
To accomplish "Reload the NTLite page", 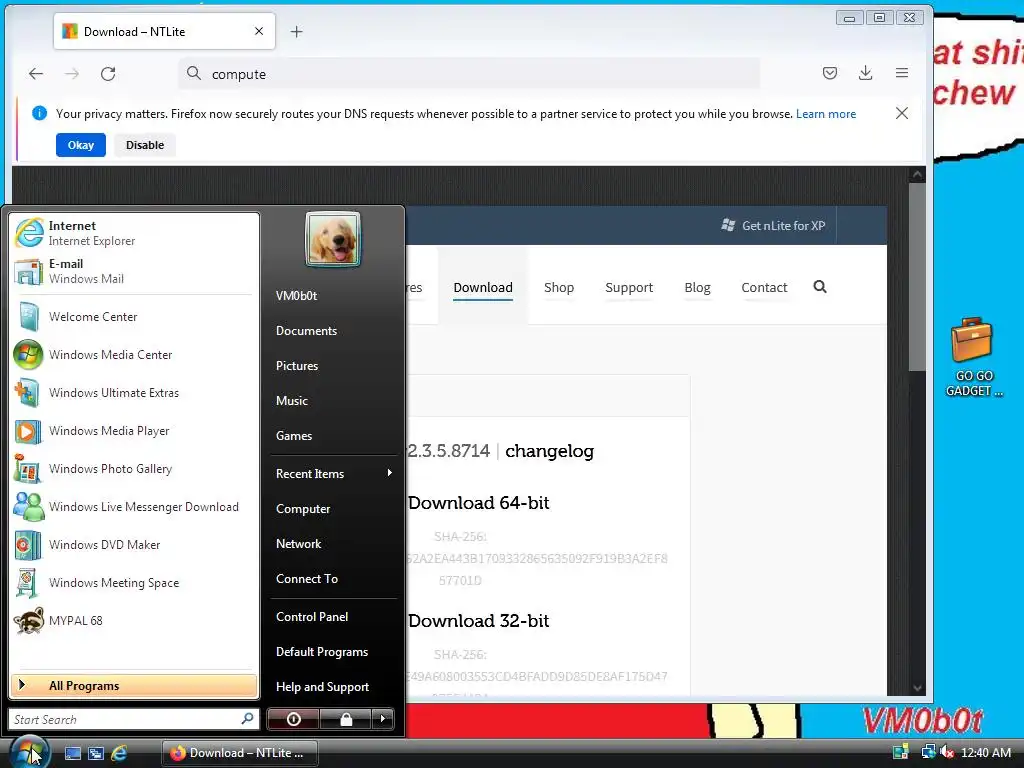I will pyautogui.click(x=108, y=74).
